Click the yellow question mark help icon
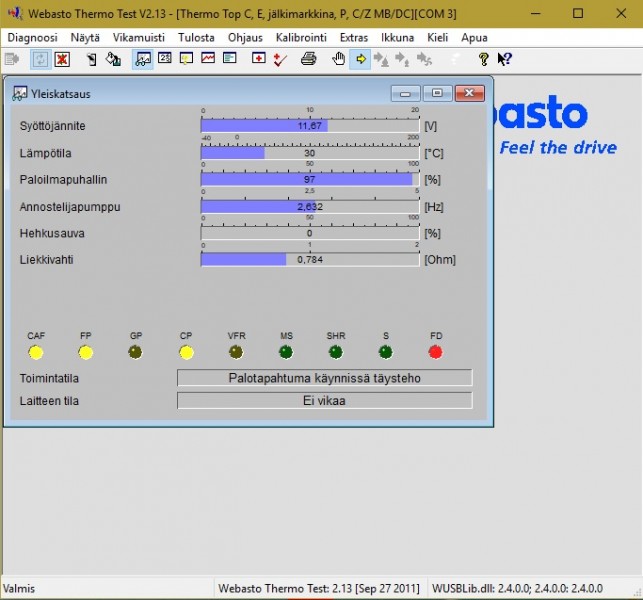The width and height of the screenshot is (643, 600). click(483, 59)
